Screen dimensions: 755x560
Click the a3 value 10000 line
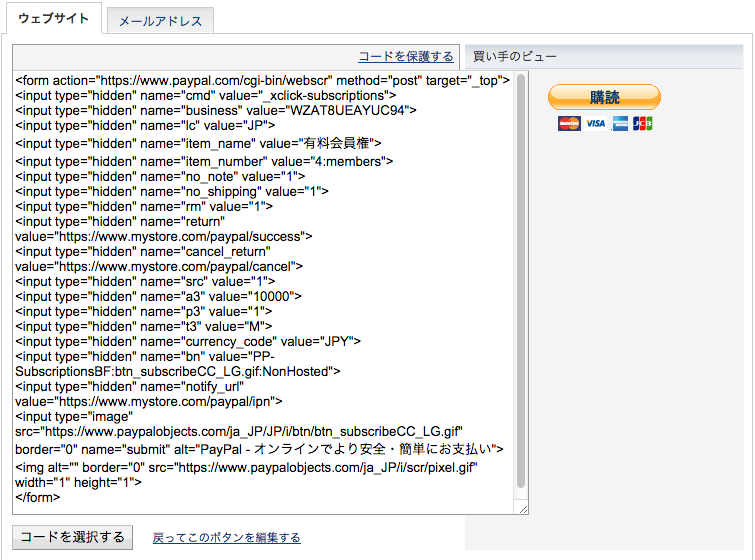tap(158, 296)
